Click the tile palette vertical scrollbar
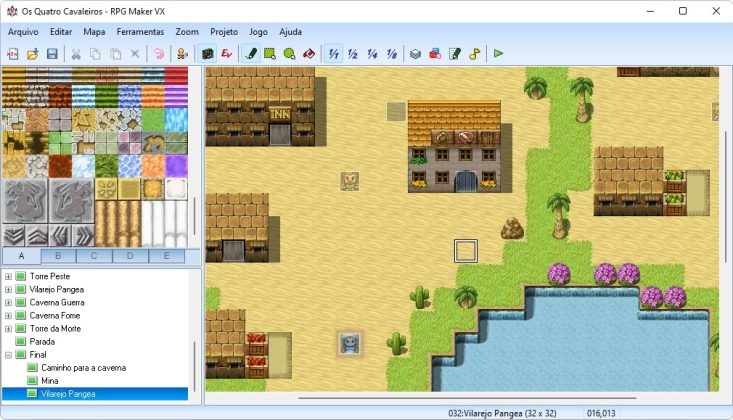Image resolution: width=733 pixels, height=420 pixels. point(194,216)
